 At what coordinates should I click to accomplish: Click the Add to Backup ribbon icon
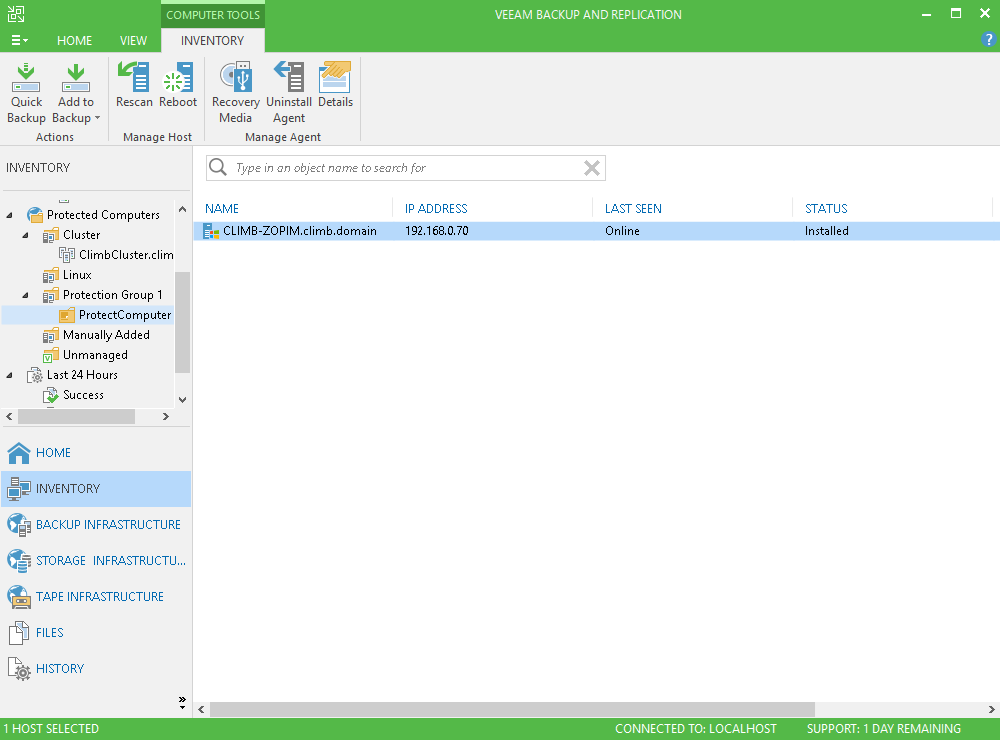click(x=75, y=77)
